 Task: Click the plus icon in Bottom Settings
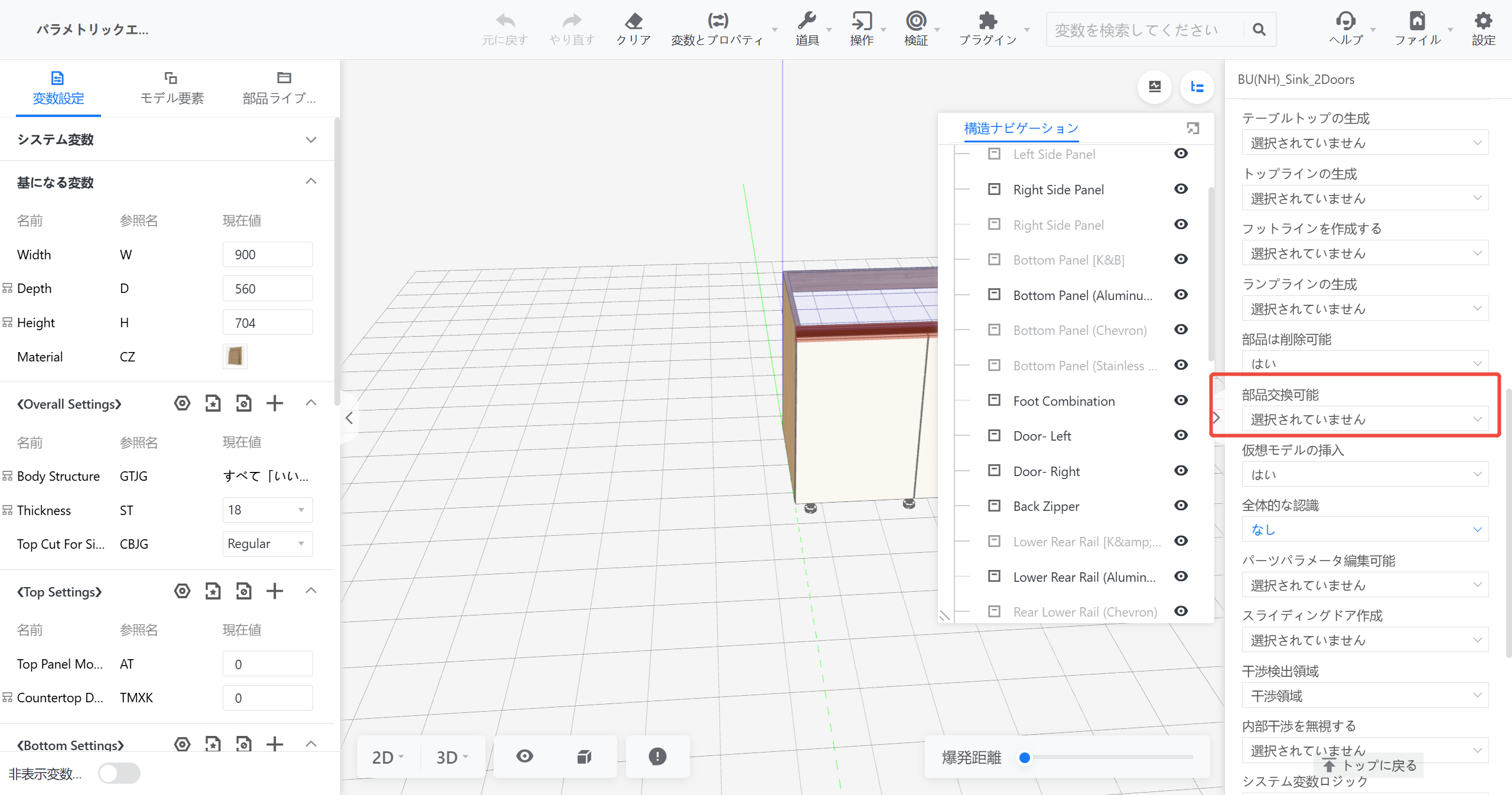pyautogui.click(x=275, y=744)
